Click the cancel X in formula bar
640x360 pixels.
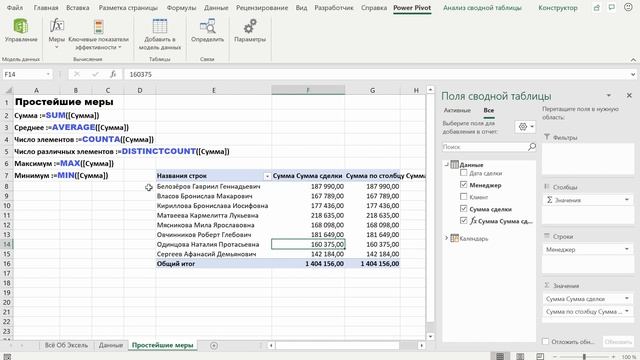[x=77, y=74]
